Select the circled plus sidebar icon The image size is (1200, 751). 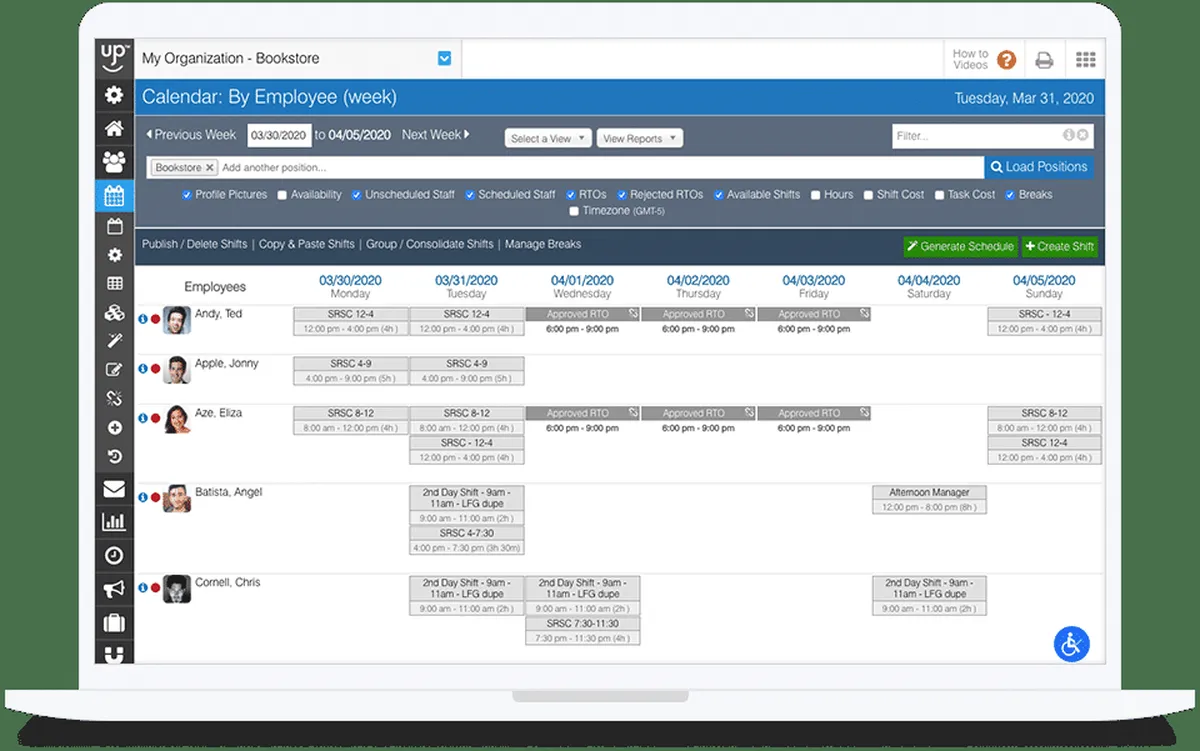[114, 428]
